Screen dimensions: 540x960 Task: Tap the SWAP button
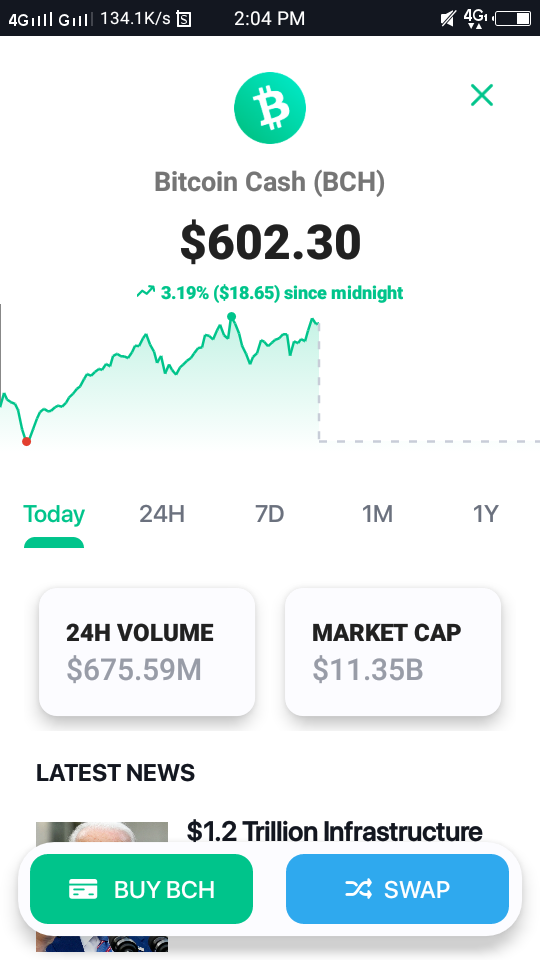397,889
